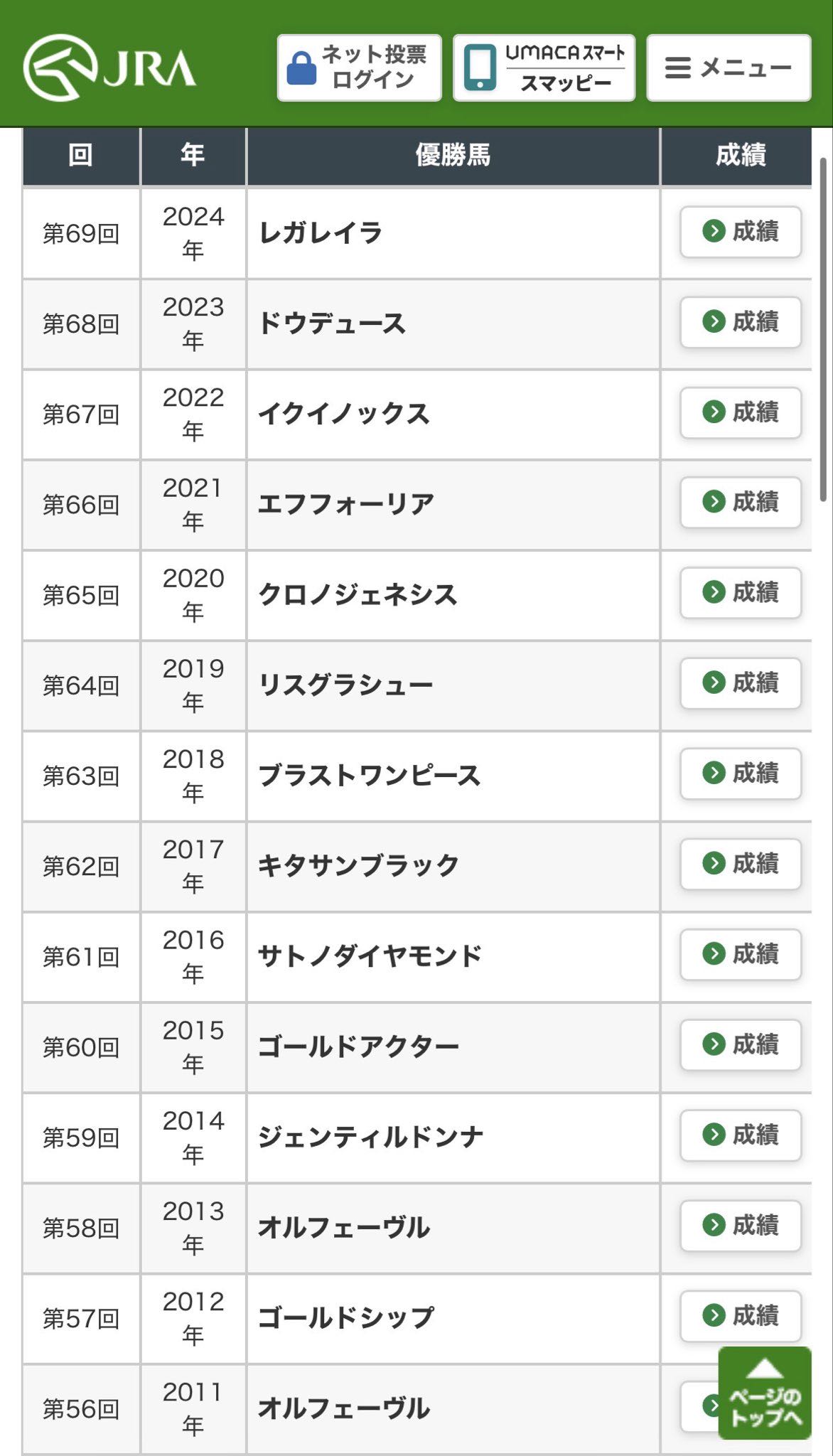The width and height of the screenshot is (833, 1456).
Task: View 成績 for 2018 ブラストワンピース
Action: 741,773
